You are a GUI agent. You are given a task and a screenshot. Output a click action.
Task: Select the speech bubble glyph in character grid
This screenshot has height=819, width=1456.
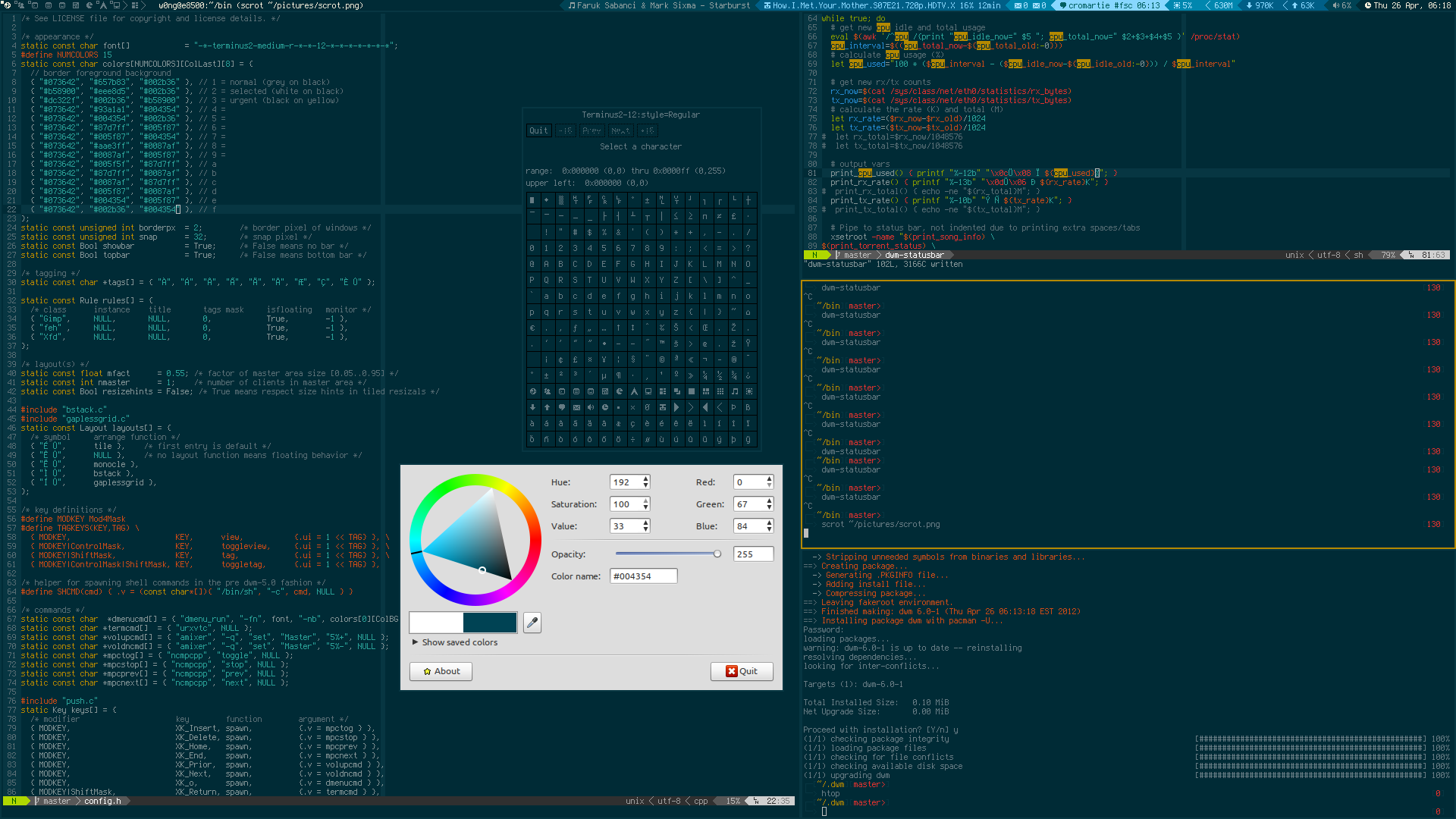coord(562,407)
